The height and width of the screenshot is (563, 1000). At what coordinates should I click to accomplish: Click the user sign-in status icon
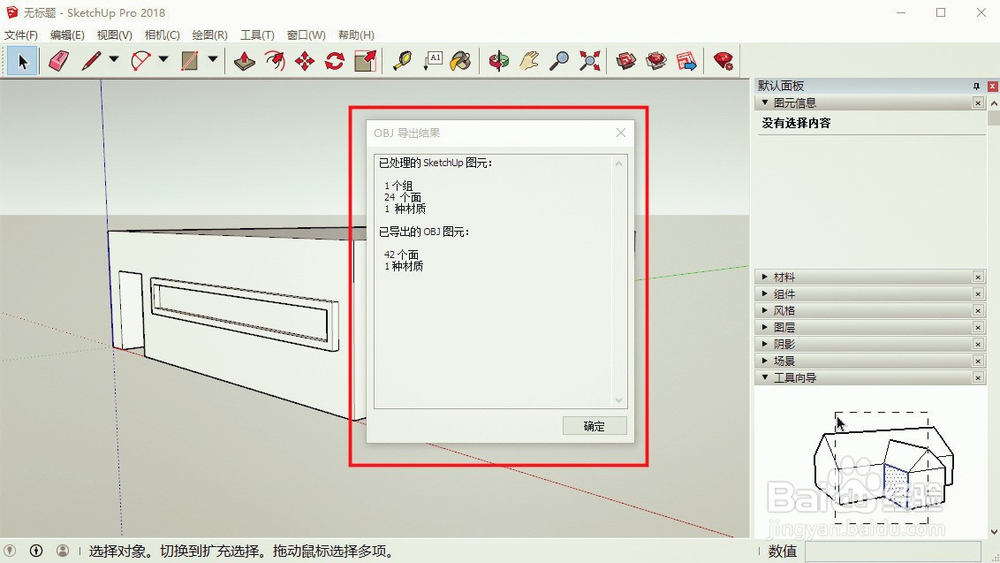click(x=62, y=550)
